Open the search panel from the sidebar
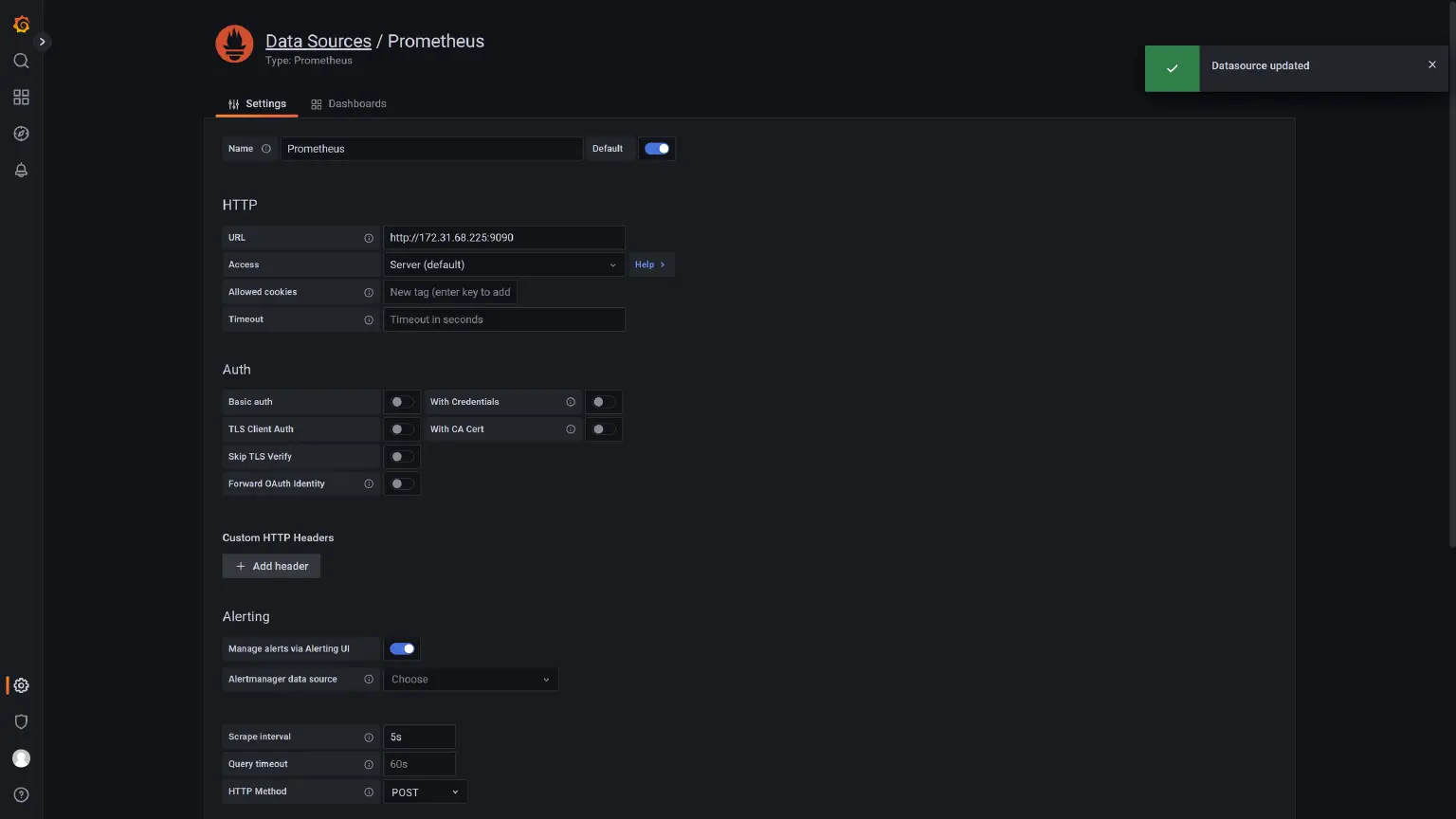 (21, 60)
